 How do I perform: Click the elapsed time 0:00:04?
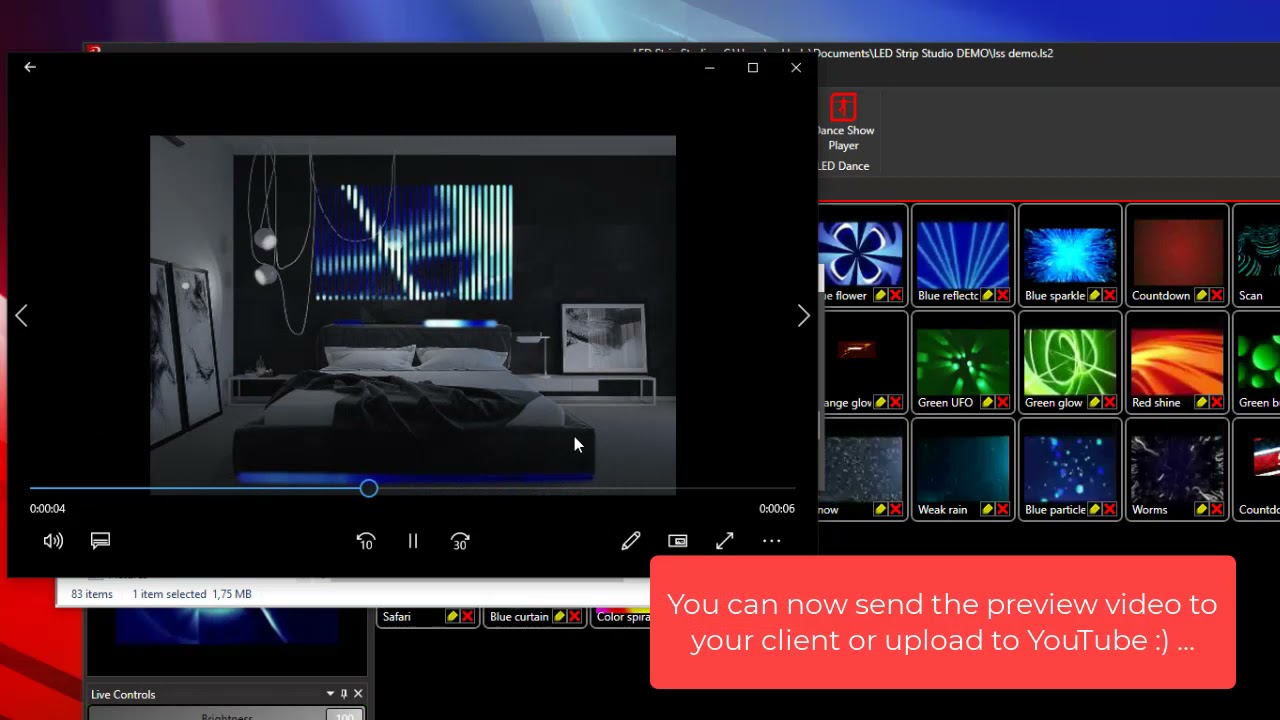point(47,509)
